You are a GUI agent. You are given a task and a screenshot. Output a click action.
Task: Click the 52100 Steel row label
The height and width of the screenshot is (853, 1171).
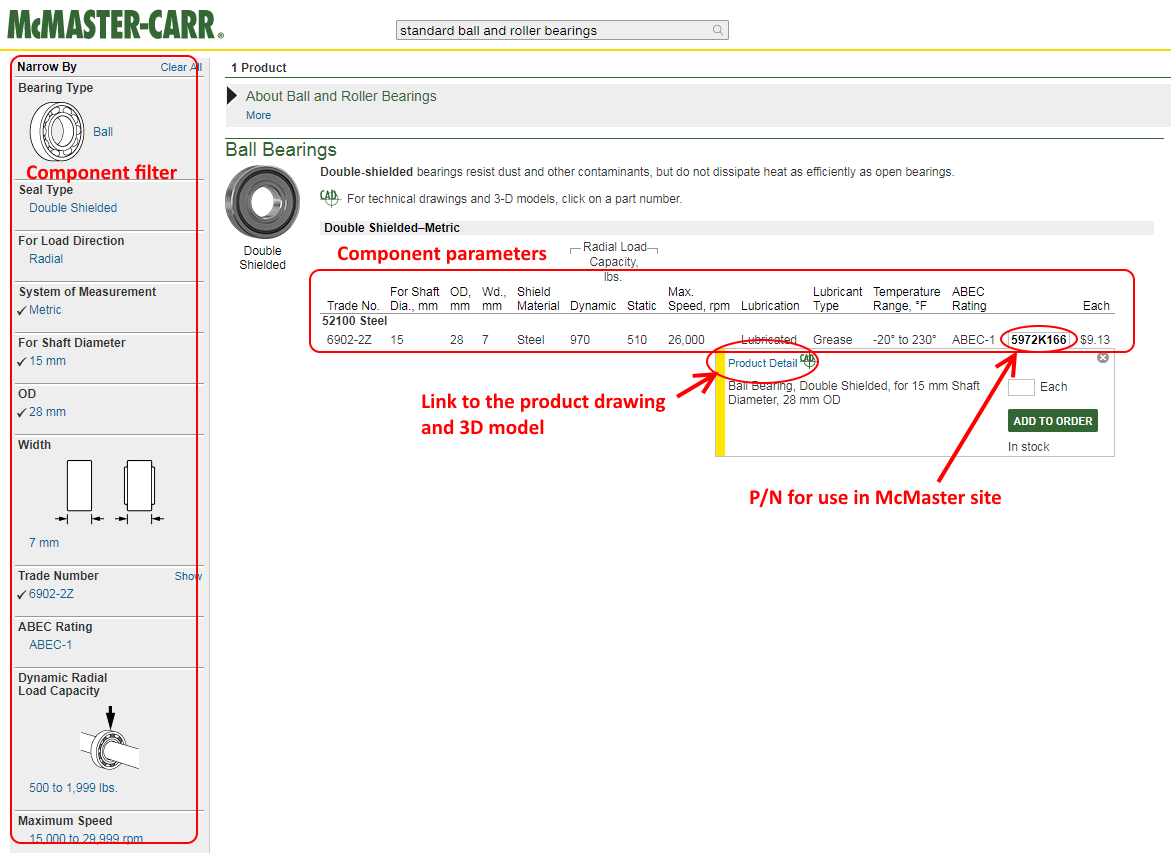[355, 320]
